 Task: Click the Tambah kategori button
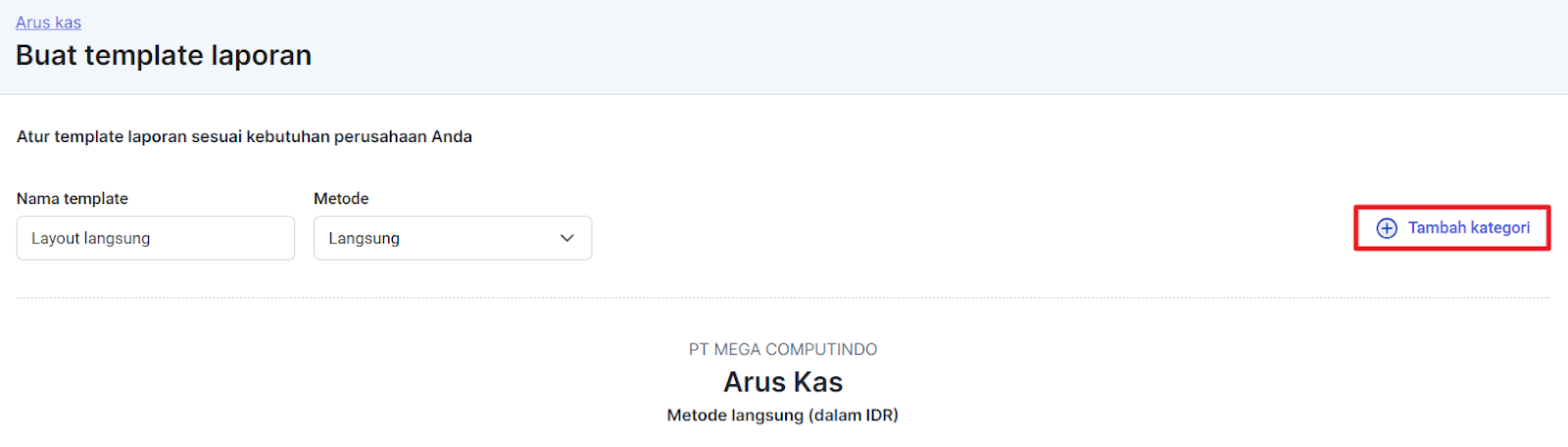(1452, 227)
